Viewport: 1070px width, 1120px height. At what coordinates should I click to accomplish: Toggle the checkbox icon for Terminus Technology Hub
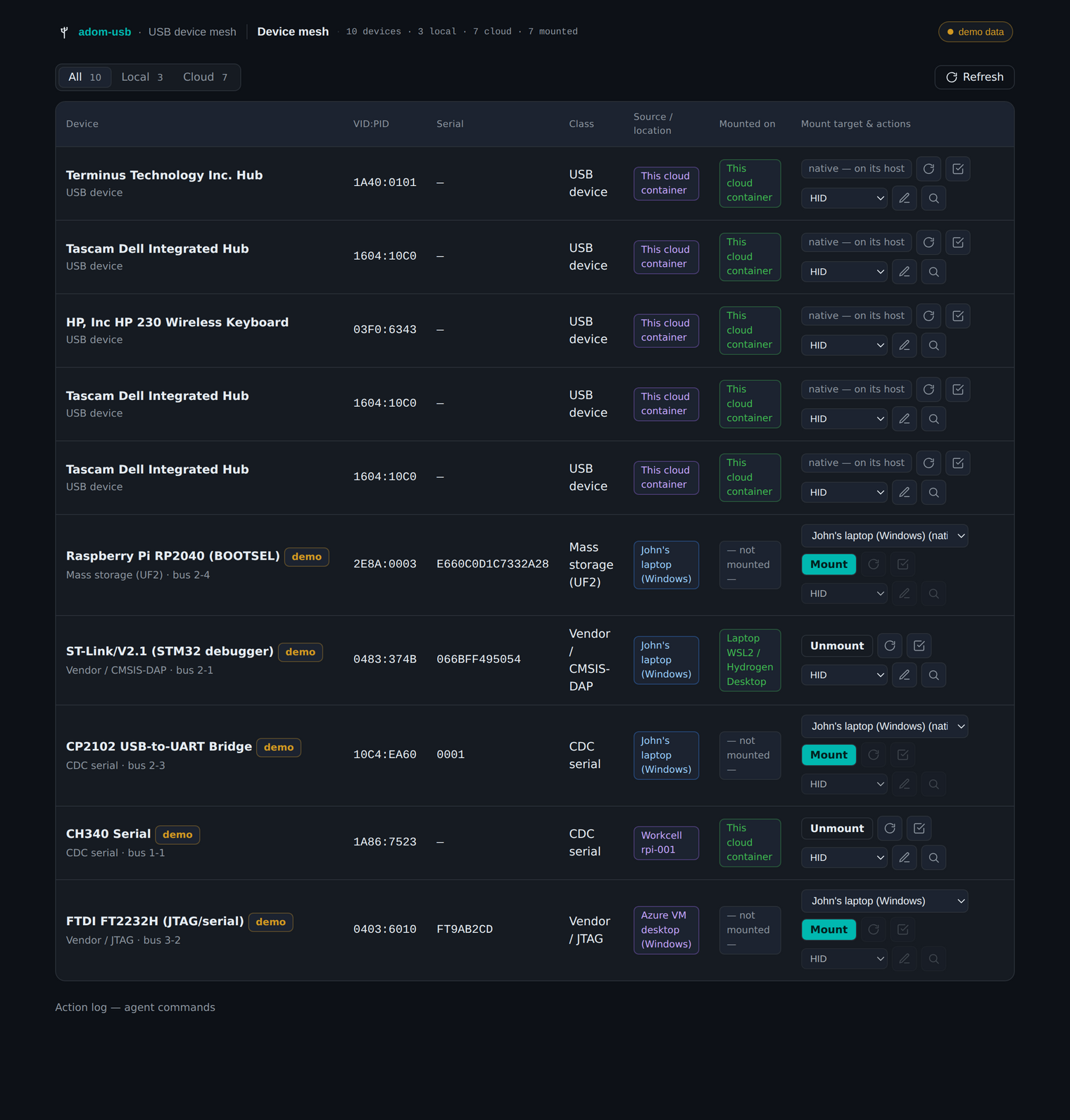(x=958, y=169)
